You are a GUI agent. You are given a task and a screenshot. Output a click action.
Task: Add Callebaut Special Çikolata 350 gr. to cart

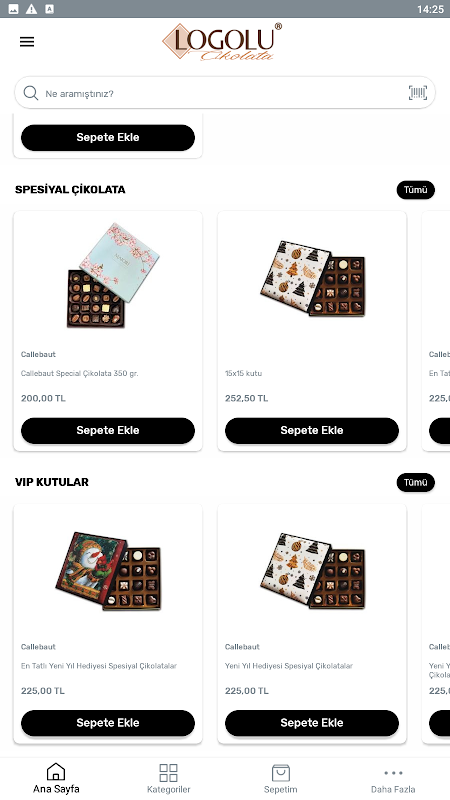(x=108, y=431)
